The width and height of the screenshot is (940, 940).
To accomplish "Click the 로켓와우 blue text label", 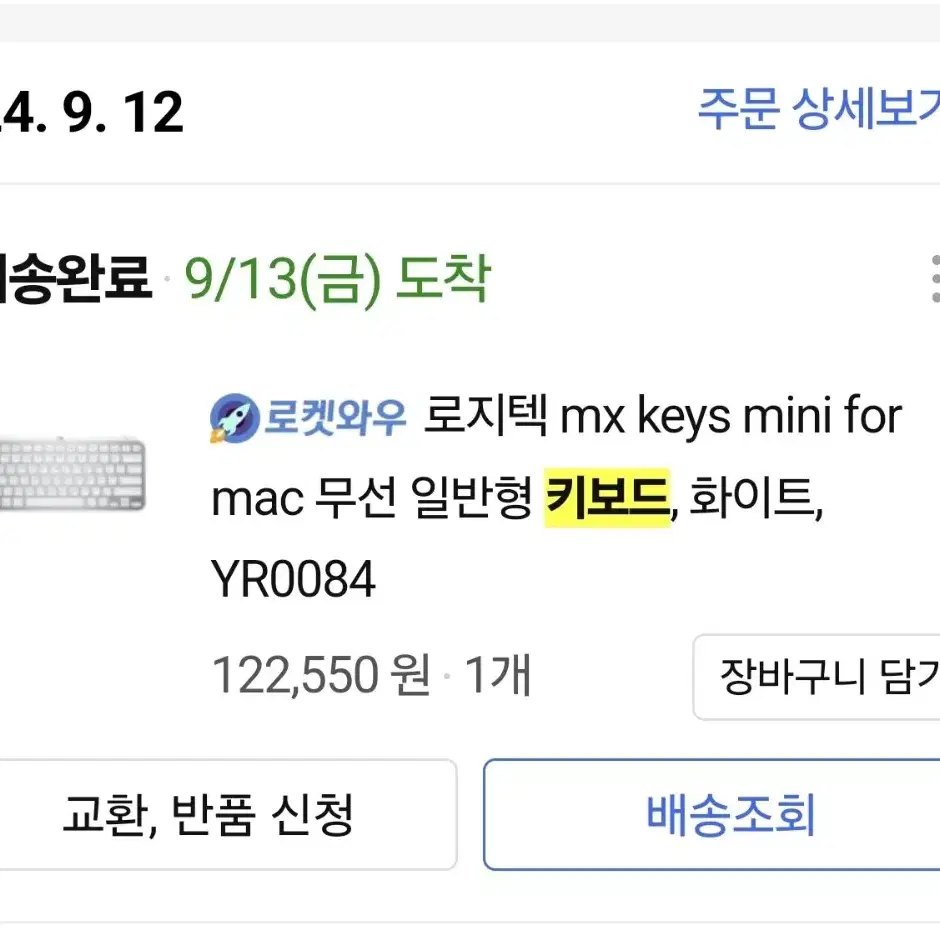I will click(335, 417).
